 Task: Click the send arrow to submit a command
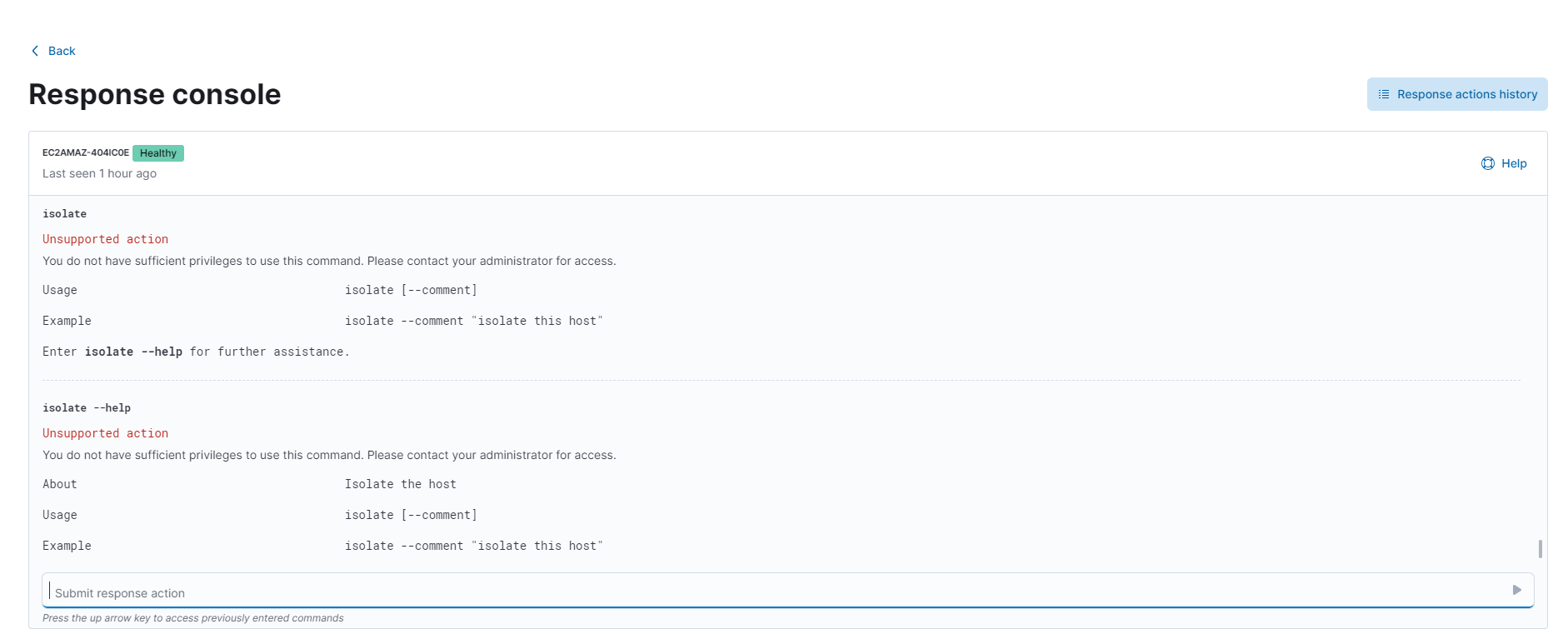1516,590
